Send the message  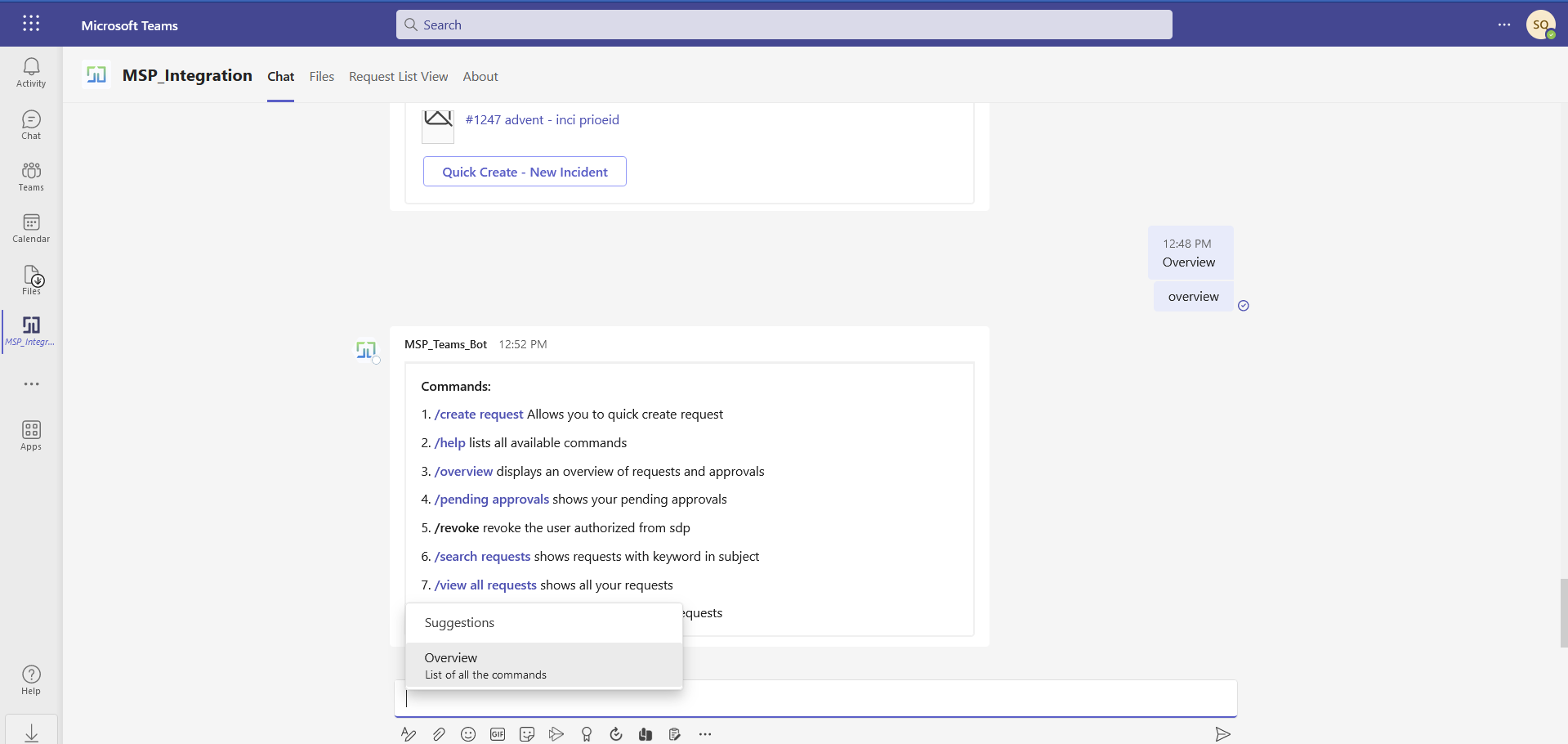[x=1222, y=734]
